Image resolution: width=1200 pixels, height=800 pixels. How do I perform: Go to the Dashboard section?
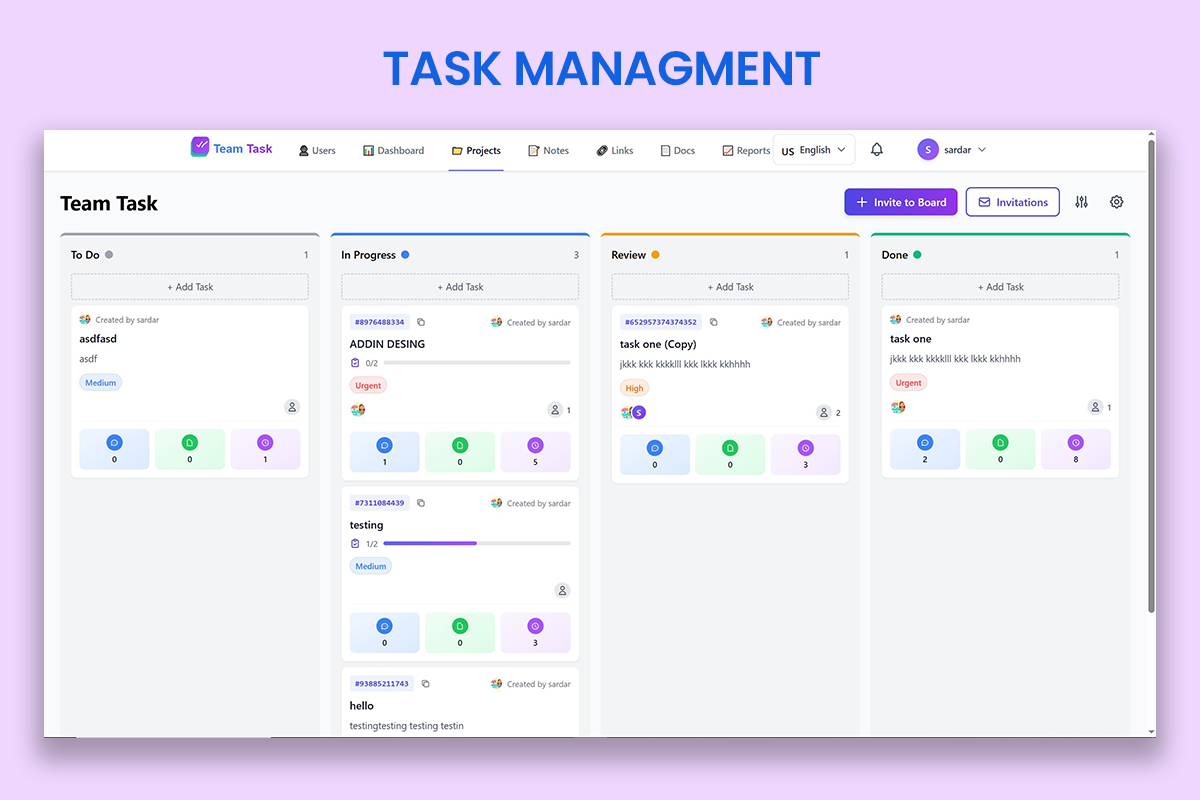[x=393, y=150]
